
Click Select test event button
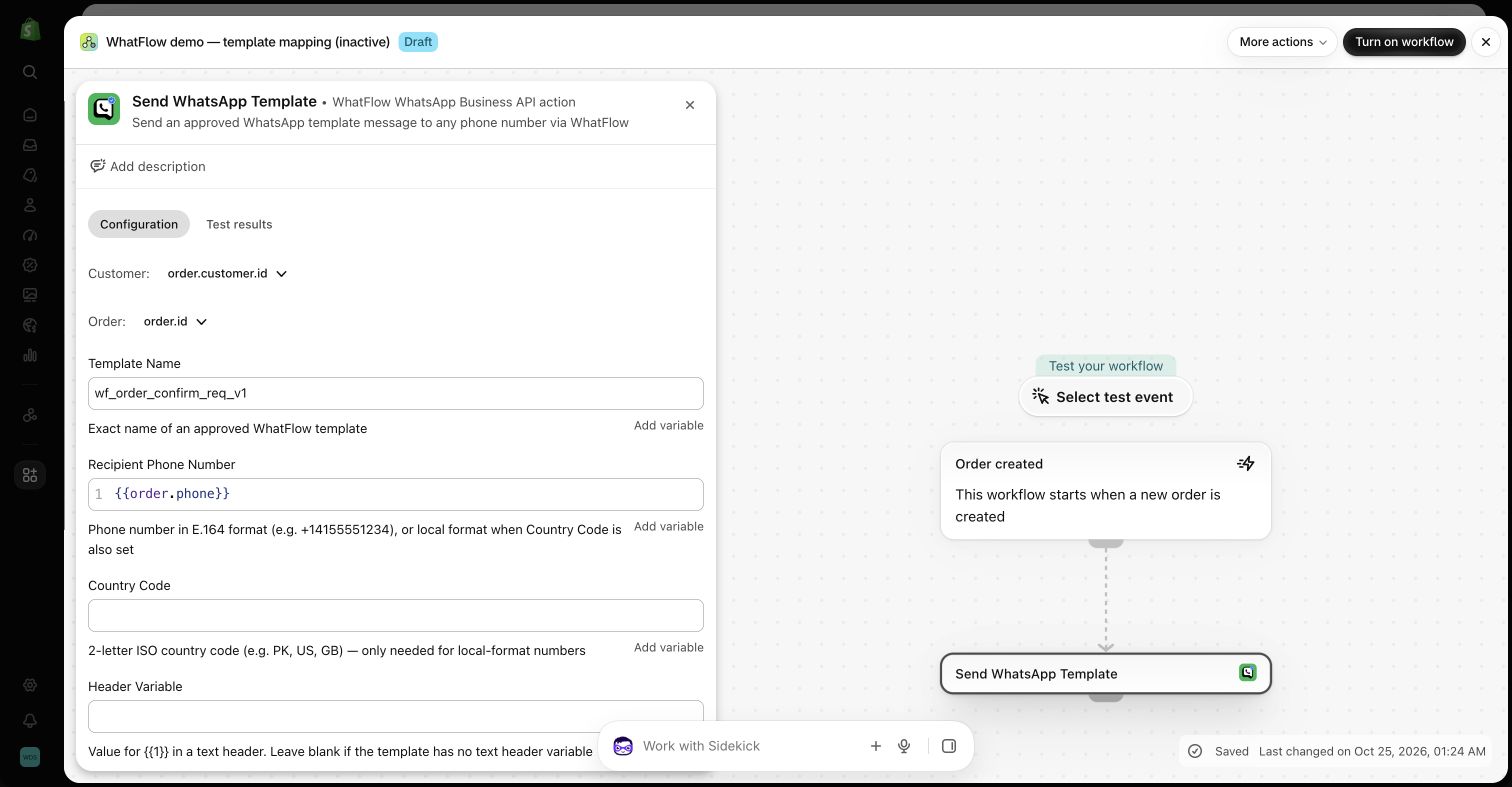1105,397
